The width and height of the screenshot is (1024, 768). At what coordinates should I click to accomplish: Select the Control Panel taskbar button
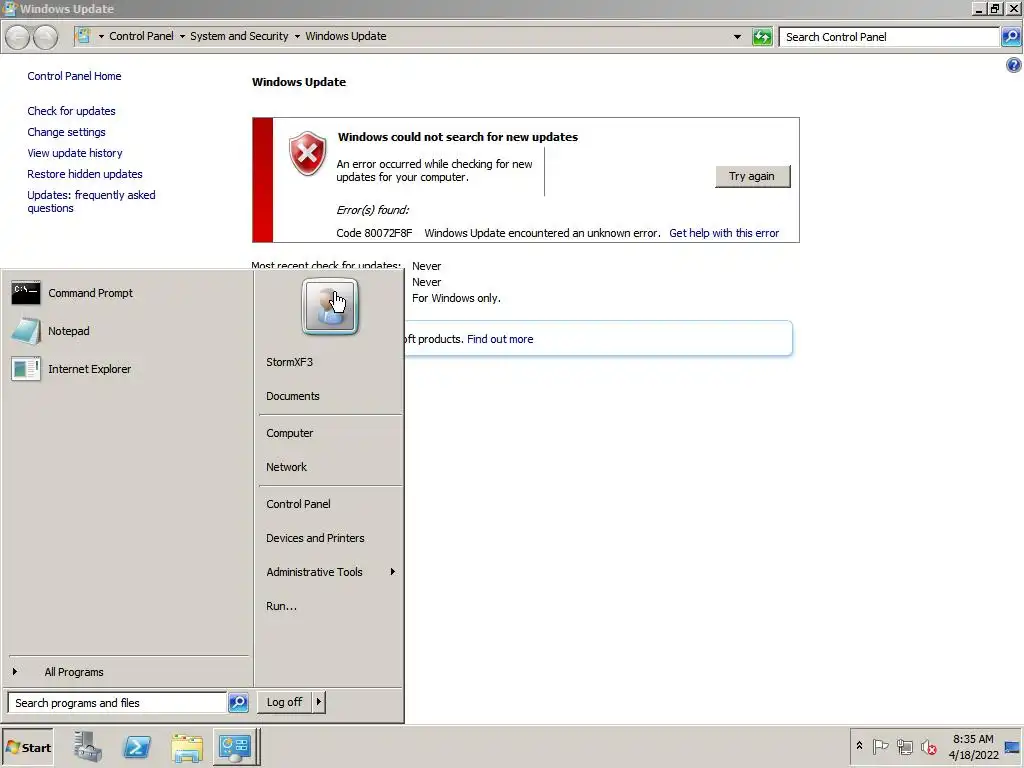click(x=235, y=747)
